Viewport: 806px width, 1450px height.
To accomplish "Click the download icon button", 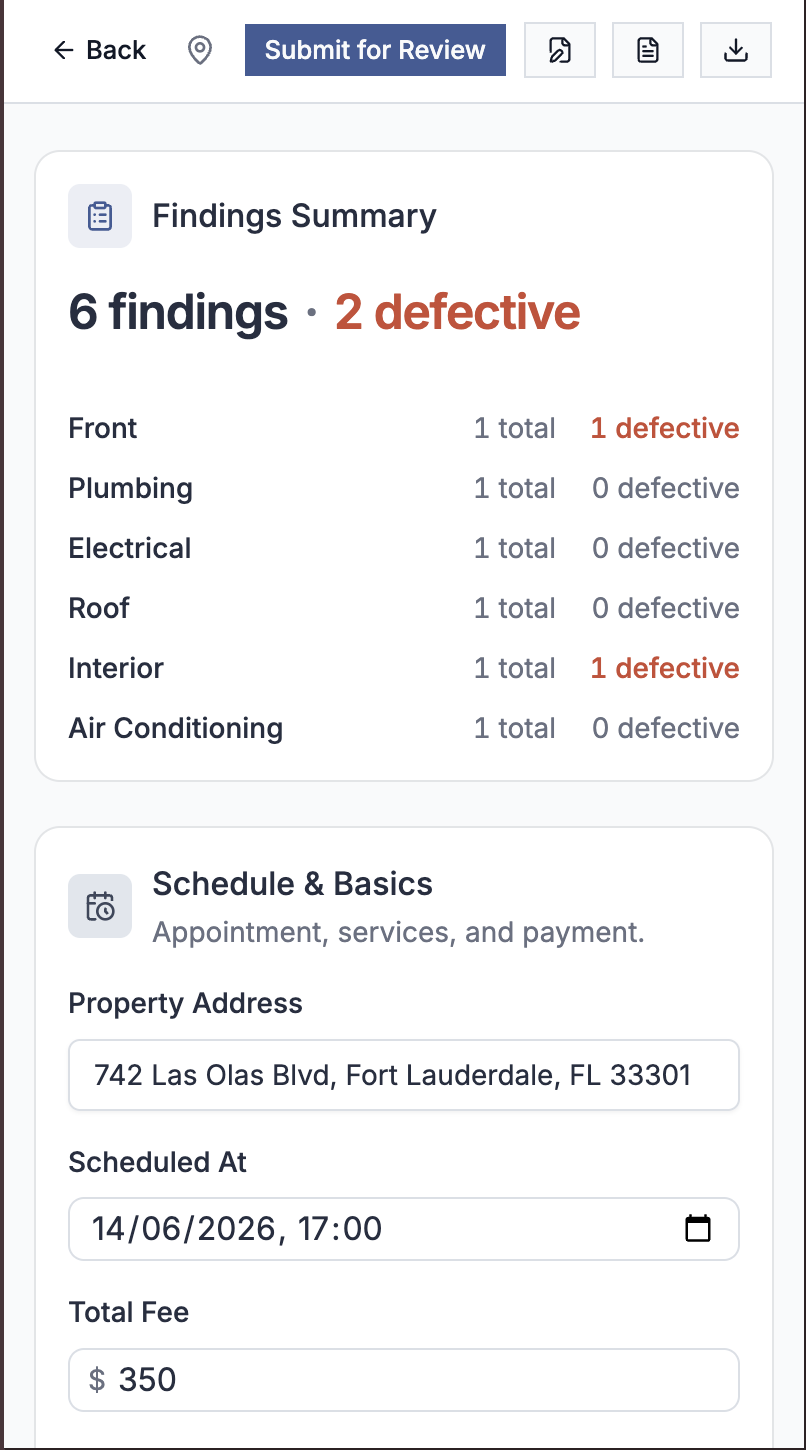I will point(736,50).
